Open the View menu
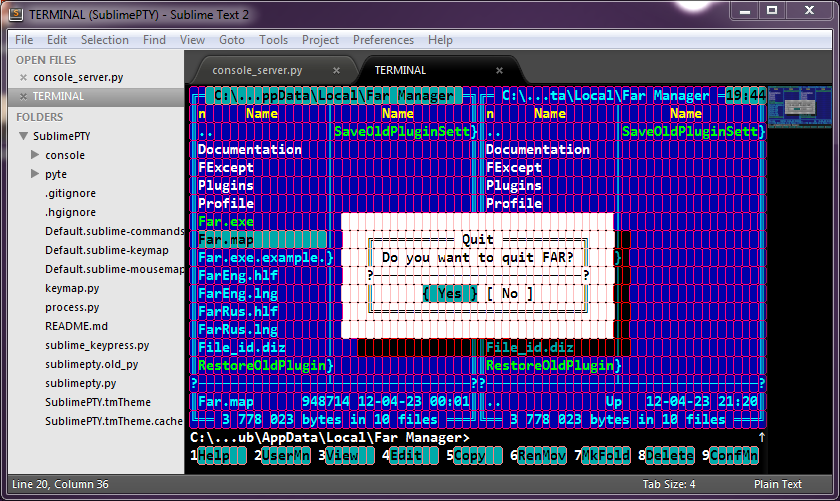Image resolution: width=840 pixels, height=501 pixels. 192,40
